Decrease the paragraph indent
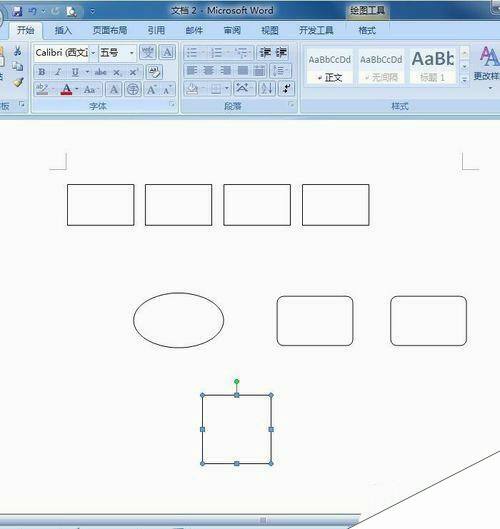 coord(265,53)
